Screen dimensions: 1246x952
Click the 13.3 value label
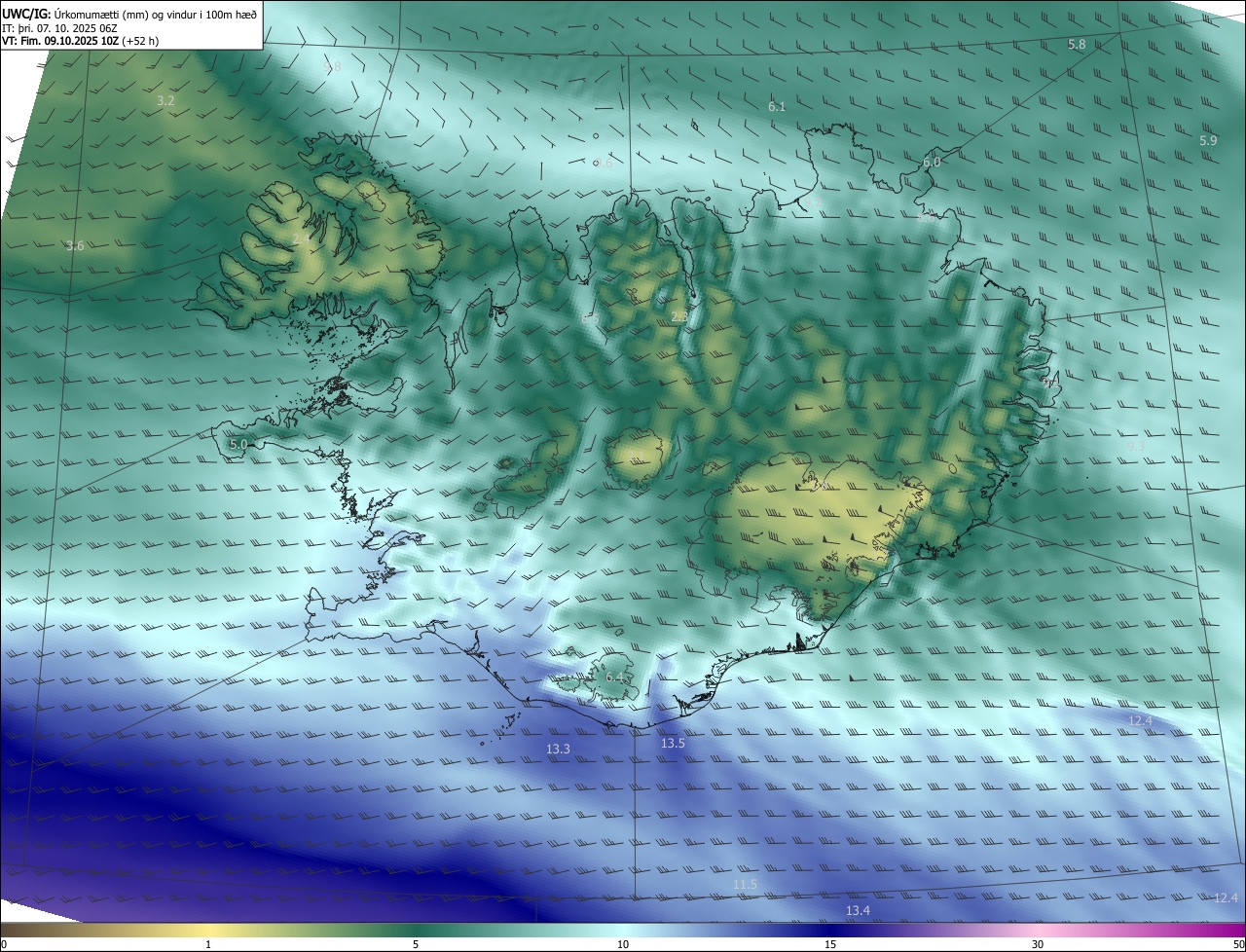tap(558, 750)
